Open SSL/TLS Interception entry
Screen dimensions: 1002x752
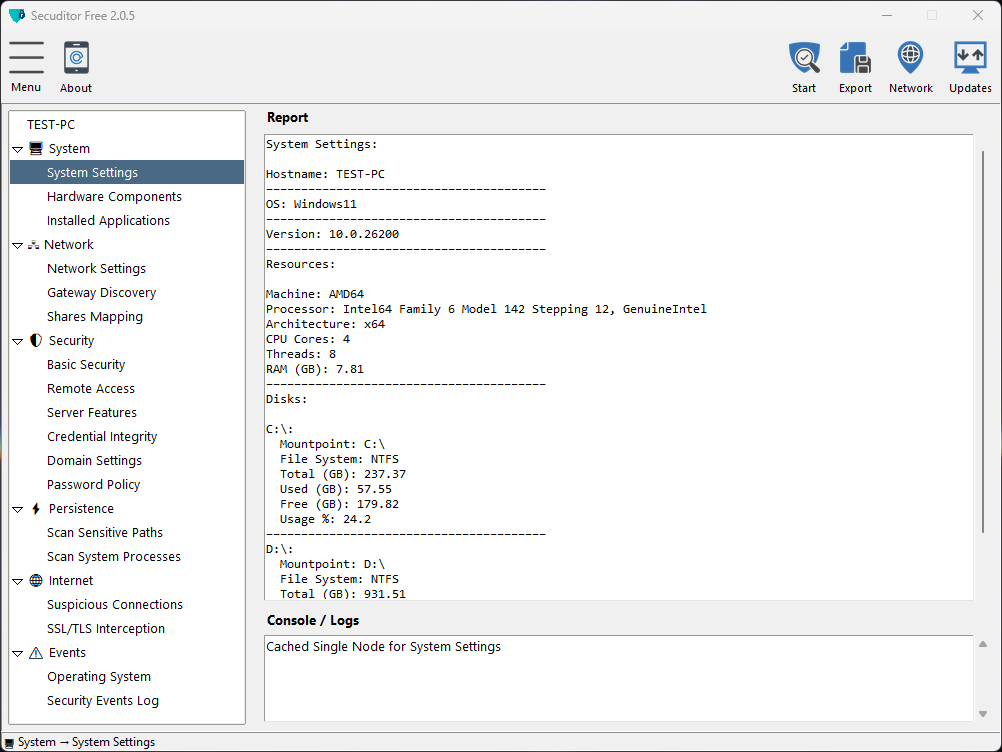click(106, 629)
